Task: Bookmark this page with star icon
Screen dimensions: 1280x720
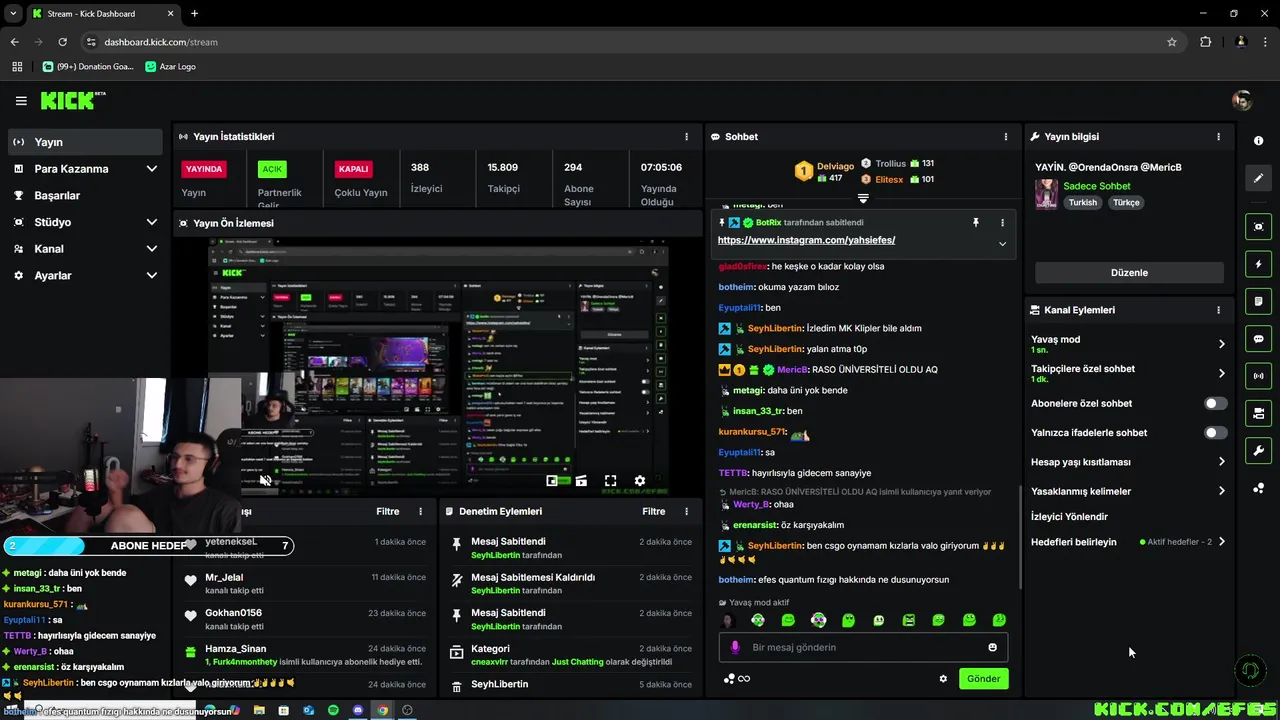Action: pyautogui.click(x=1172, y=42)
